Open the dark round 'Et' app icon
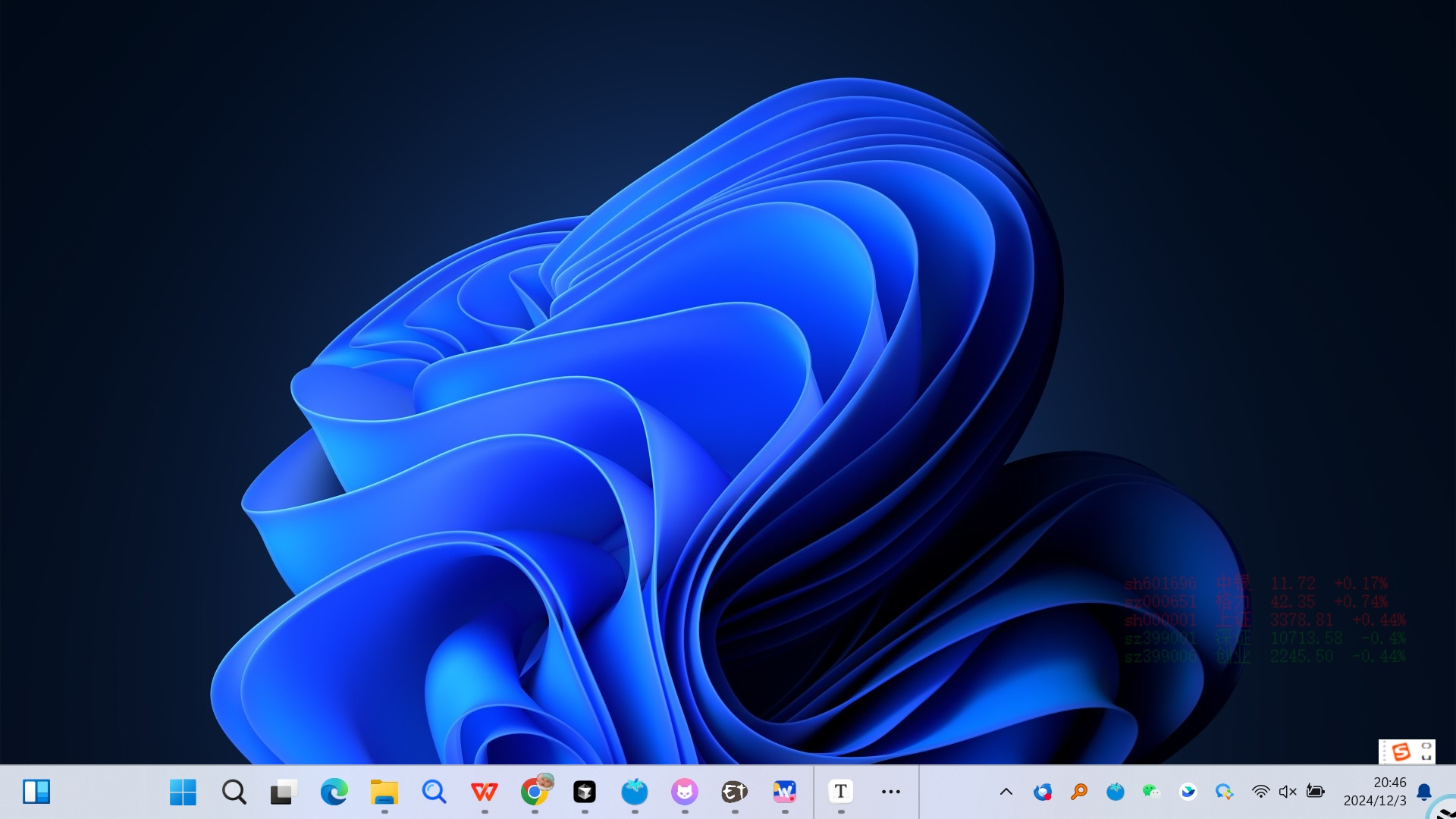The height and width of the screenshot is (819, 1456). click(734, 792)
